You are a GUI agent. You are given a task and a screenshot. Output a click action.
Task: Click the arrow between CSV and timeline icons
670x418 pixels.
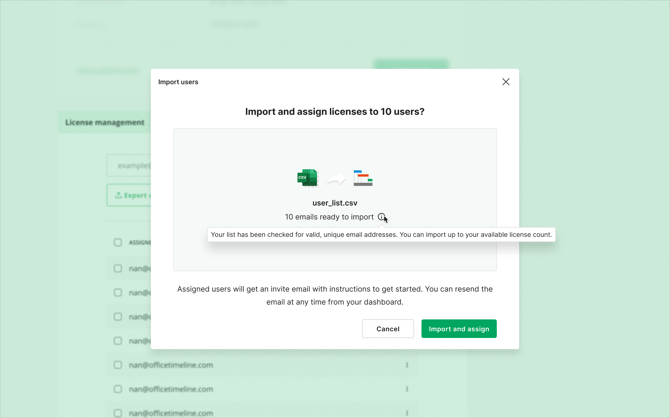(335, 179)
